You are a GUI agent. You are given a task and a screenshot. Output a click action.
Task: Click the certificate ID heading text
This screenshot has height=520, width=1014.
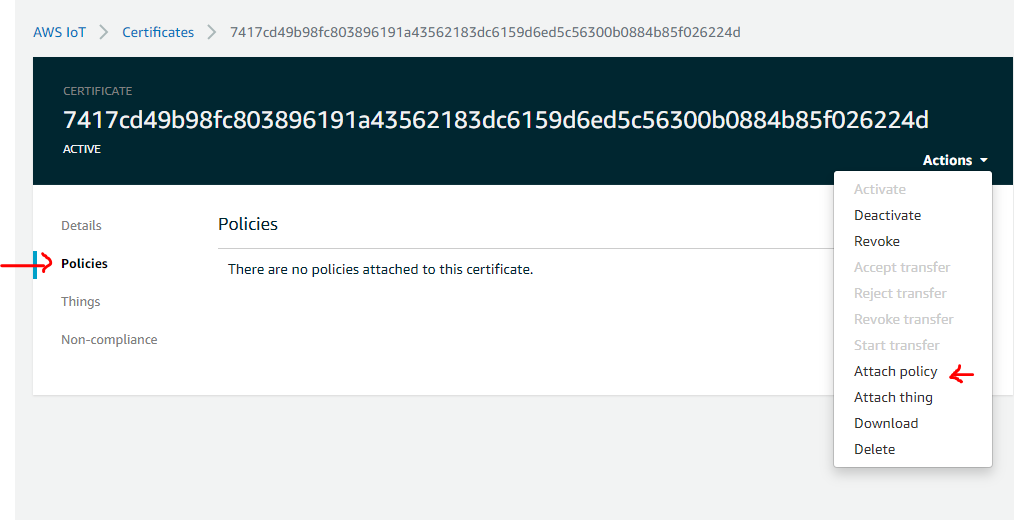point(495,120)
